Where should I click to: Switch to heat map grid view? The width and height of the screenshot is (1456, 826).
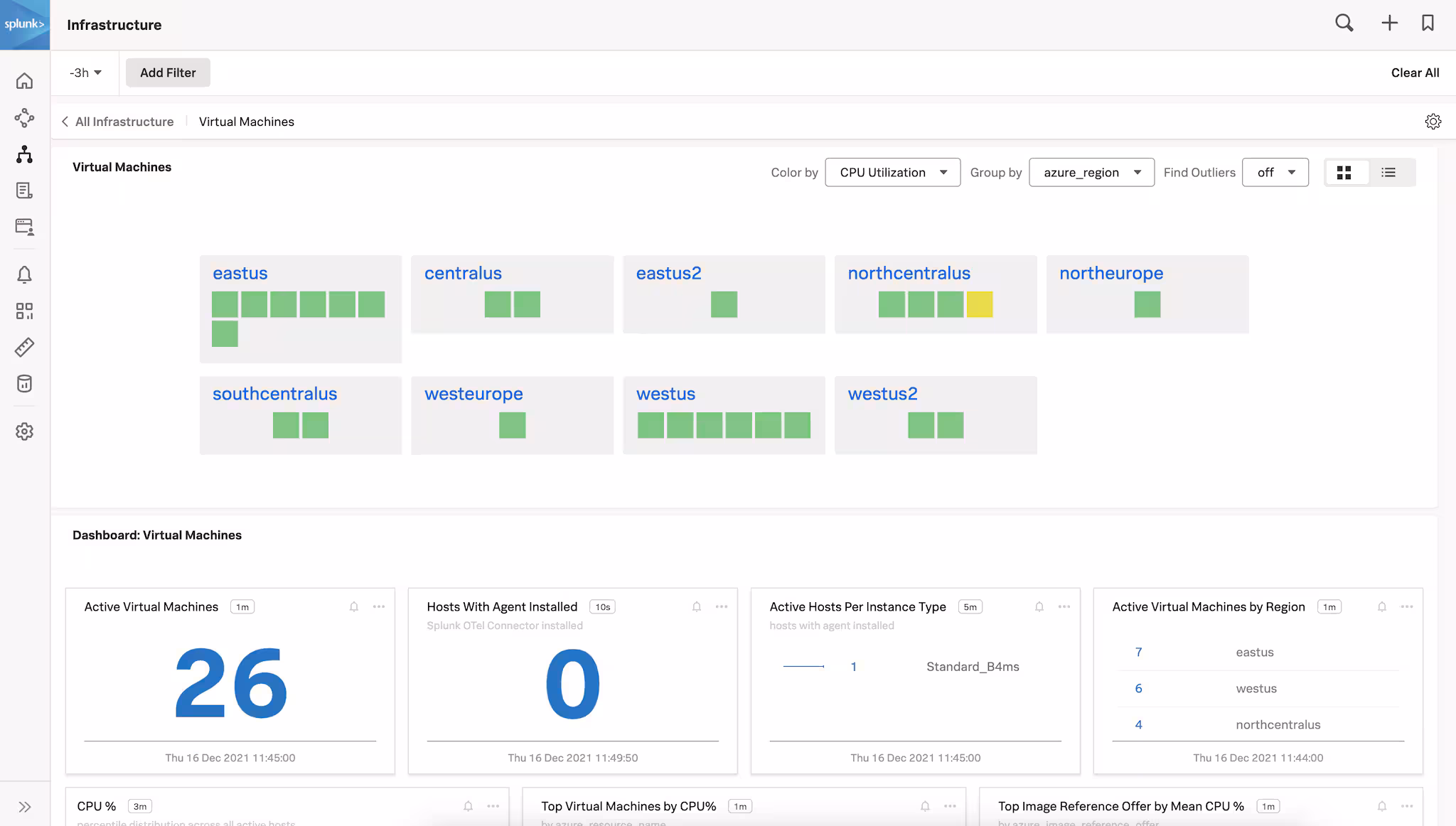pos(1344,173)
